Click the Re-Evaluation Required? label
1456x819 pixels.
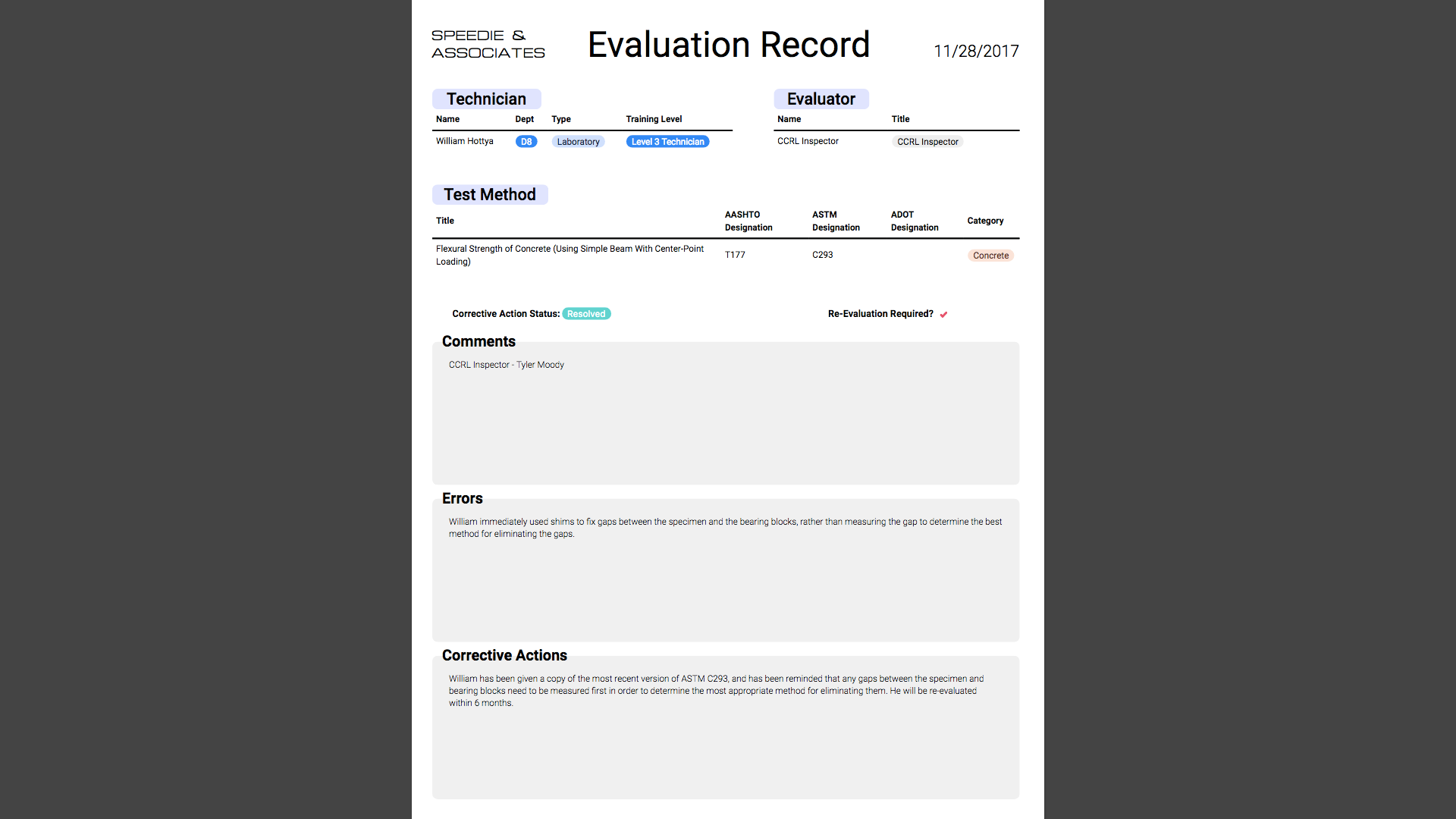[x=880, y=314]
